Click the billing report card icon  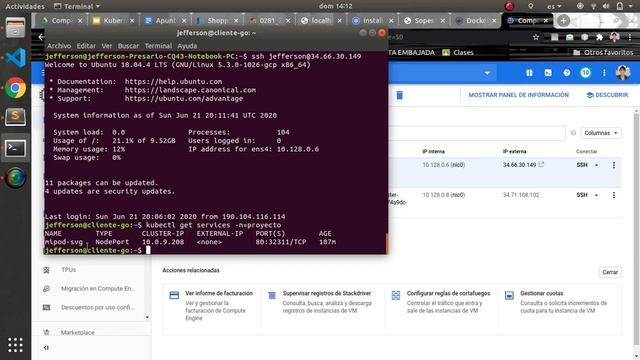click(x=174, y=295)
